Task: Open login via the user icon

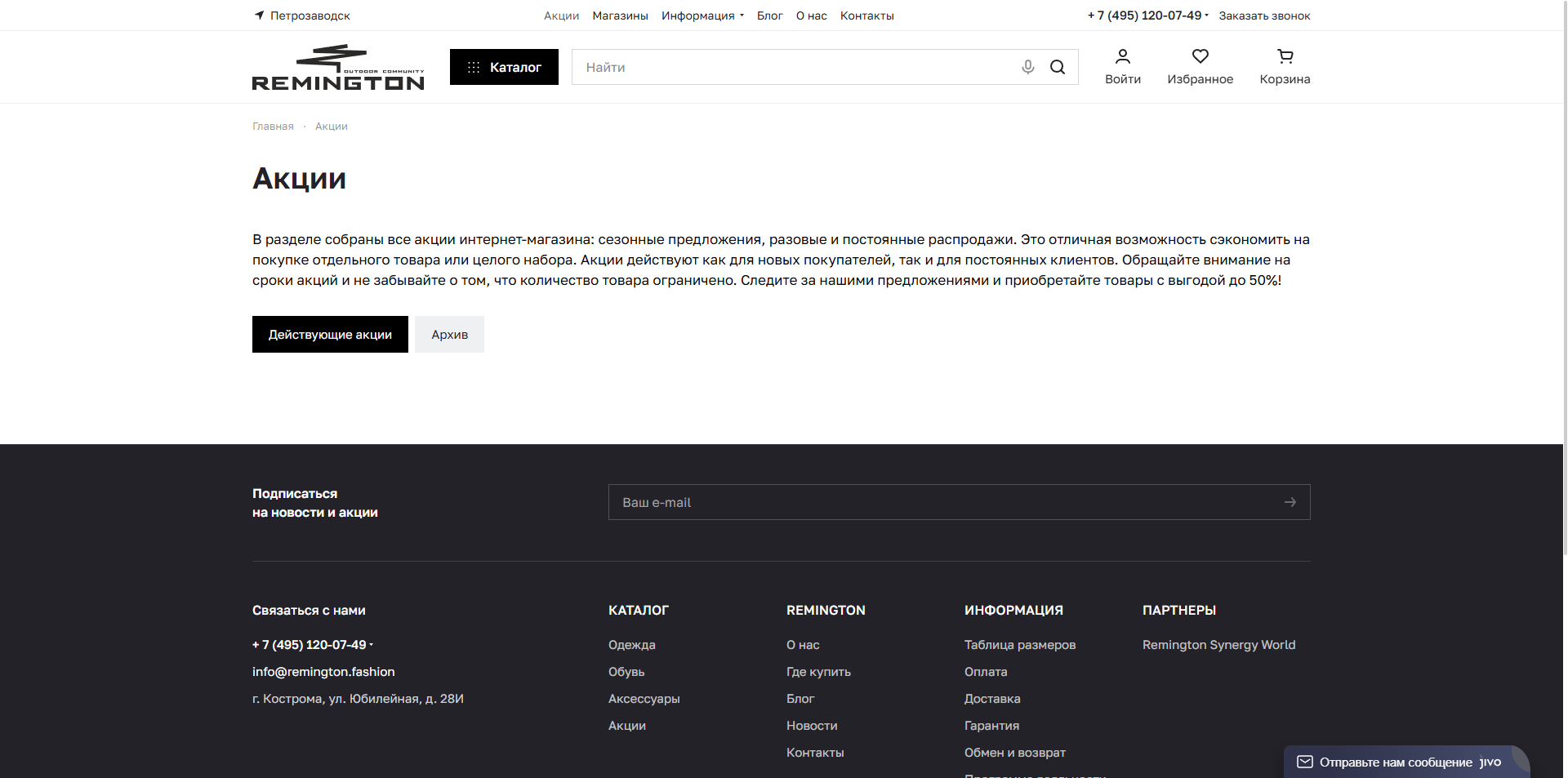Action: coord(1122,56)
